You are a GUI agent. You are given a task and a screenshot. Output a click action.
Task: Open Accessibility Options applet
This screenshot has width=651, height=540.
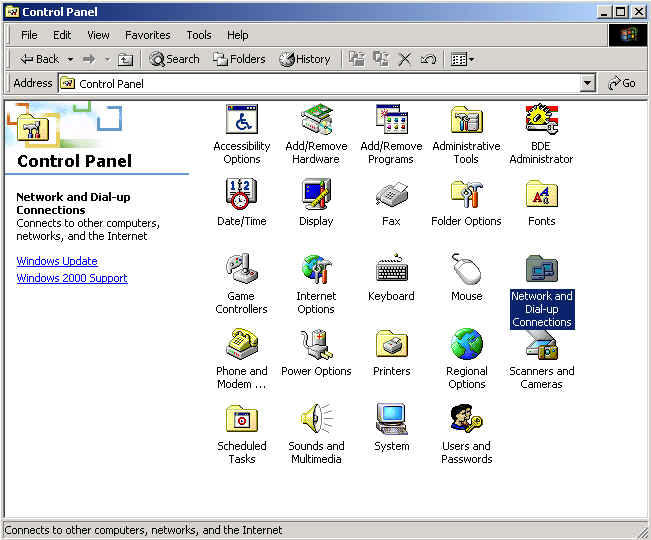pyautogui.click(x=242, y=135)
